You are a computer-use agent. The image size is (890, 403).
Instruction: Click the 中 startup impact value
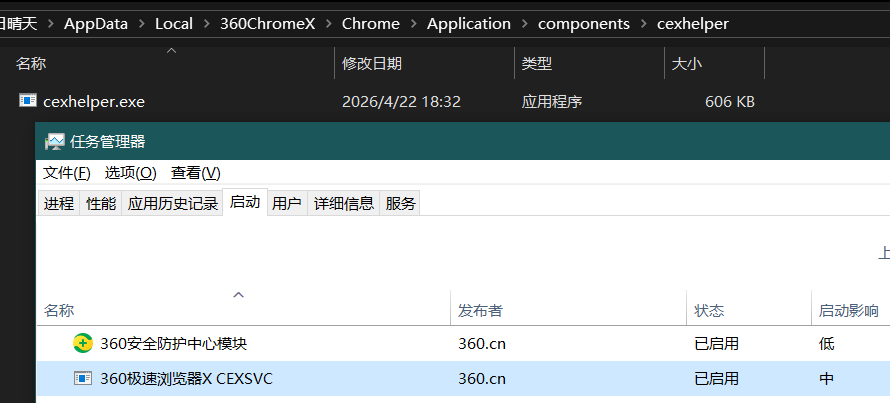coord(826,379)
